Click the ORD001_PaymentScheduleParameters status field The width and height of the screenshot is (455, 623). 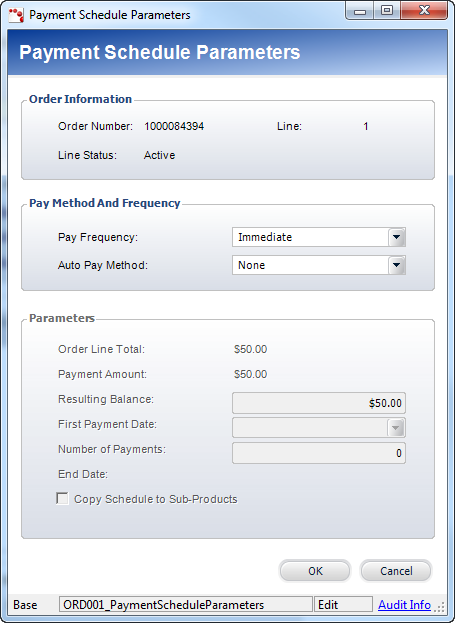tap(186, 605)
